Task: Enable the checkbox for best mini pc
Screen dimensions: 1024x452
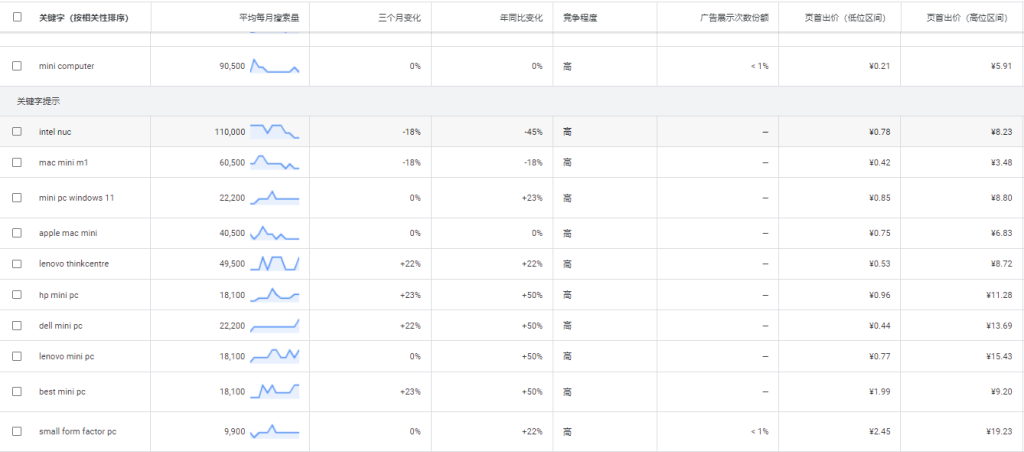Action: [17, 391]
